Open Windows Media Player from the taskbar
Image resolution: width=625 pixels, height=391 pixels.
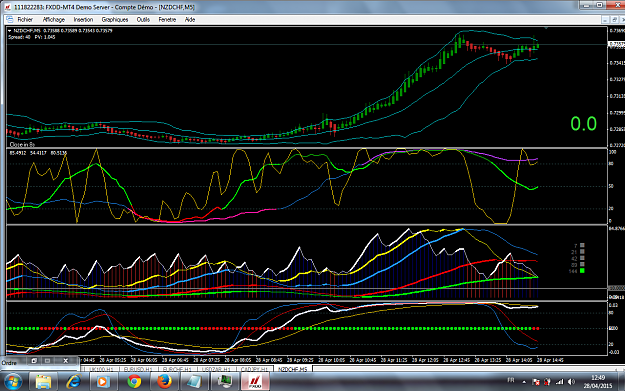point(103,382)
